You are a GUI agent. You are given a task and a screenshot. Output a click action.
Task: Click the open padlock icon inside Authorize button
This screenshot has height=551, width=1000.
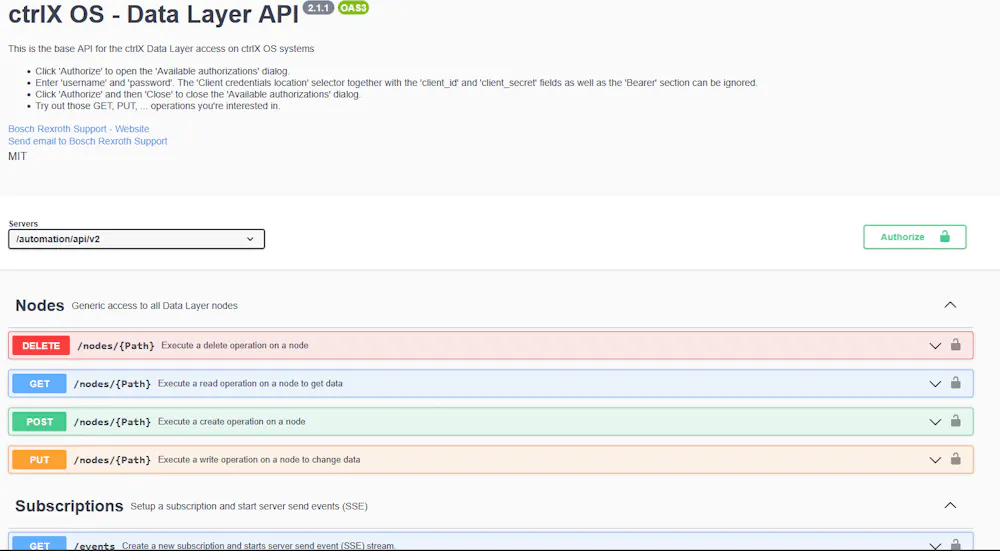tap(945, 237)
